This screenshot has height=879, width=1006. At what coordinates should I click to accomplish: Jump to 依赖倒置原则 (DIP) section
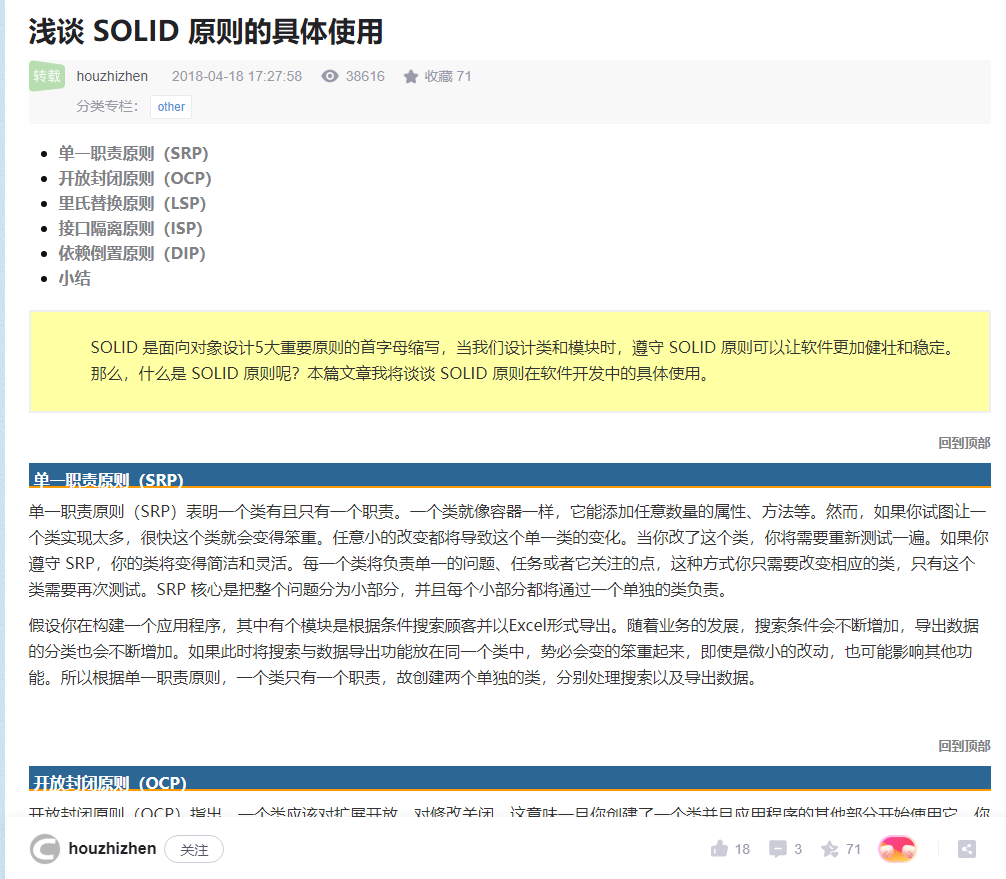tap(132, 253)
